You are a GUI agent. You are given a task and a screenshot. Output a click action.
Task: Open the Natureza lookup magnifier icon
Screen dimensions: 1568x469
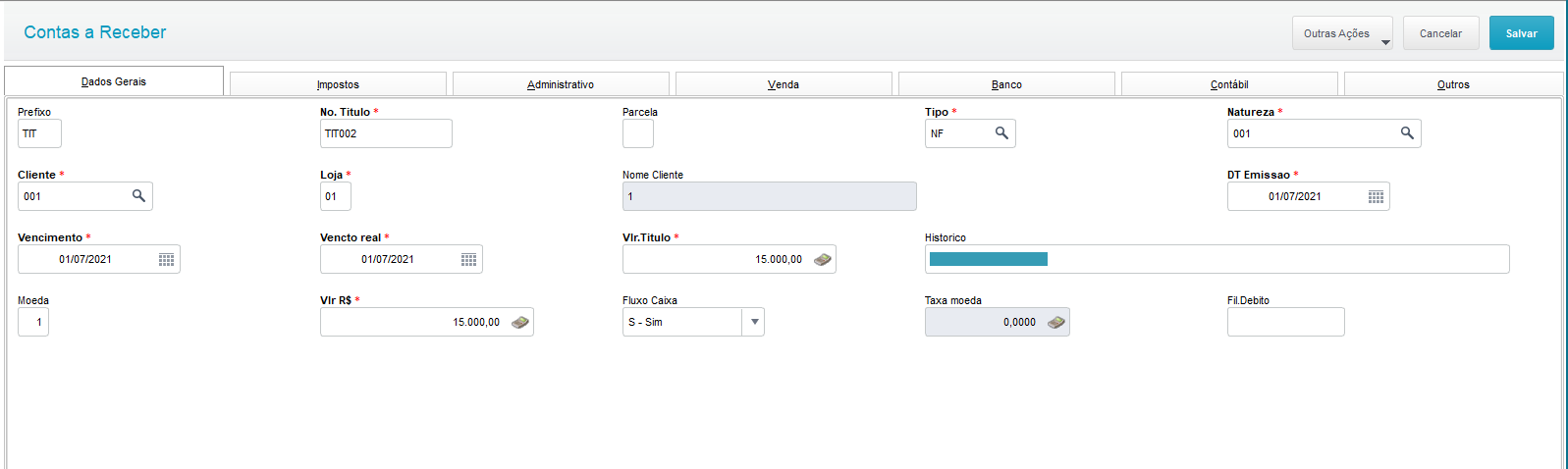pyautogui.click(x=1407, y=133)
